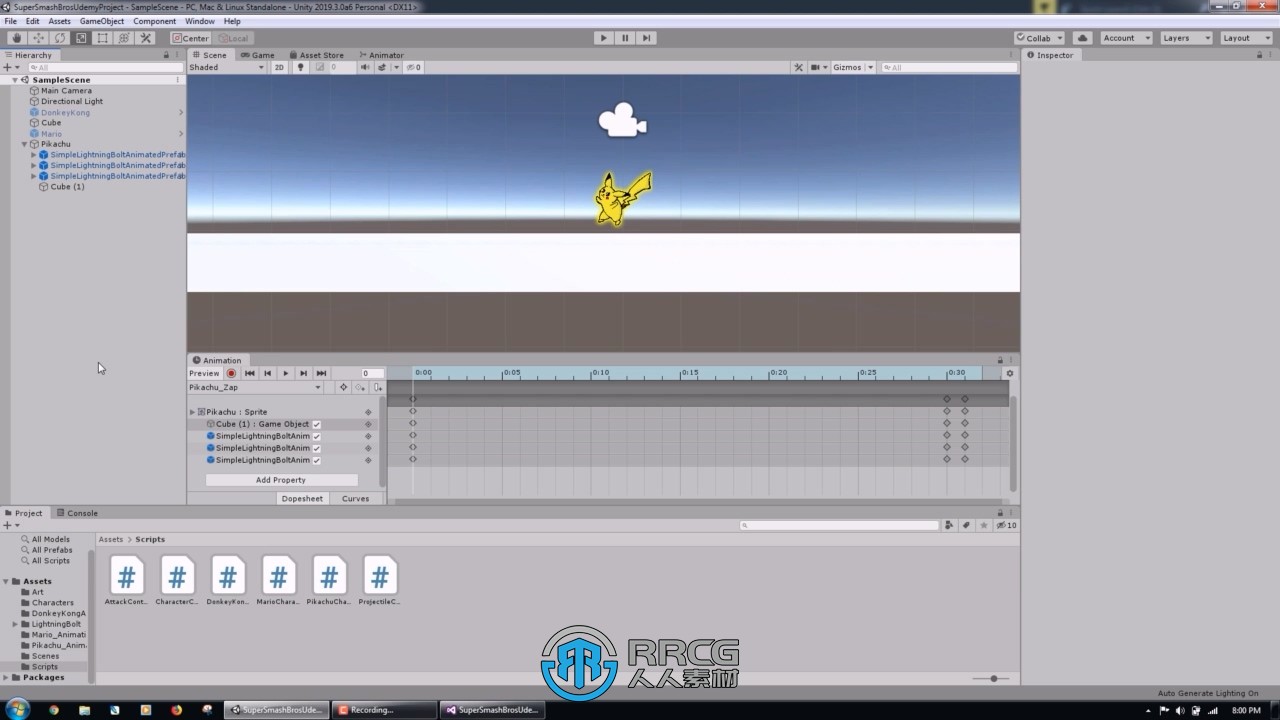Screen dimensions: 1280x720
Task: Go to next keyframe
Action: [x=303, y=373]
